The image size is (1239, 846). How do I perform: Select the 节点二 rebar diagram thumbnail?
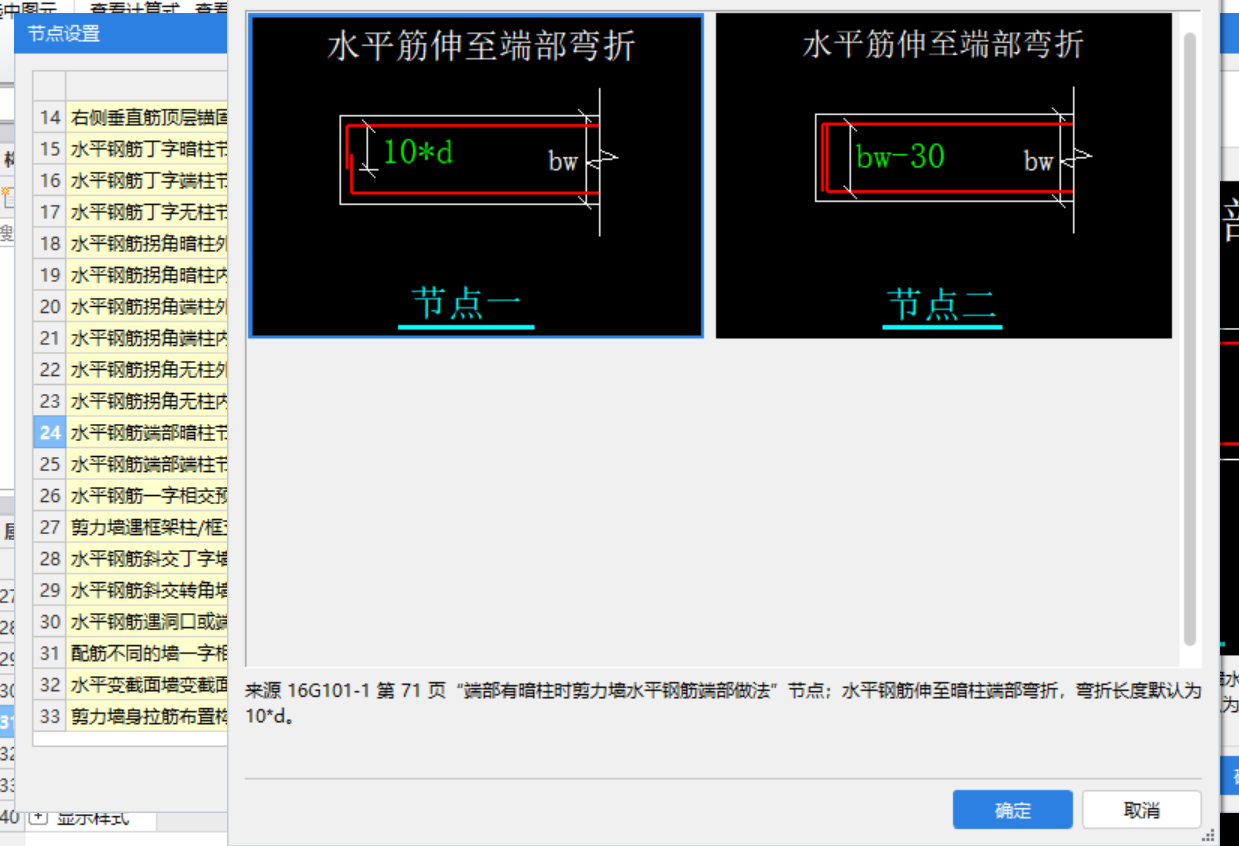click(943, 175)
